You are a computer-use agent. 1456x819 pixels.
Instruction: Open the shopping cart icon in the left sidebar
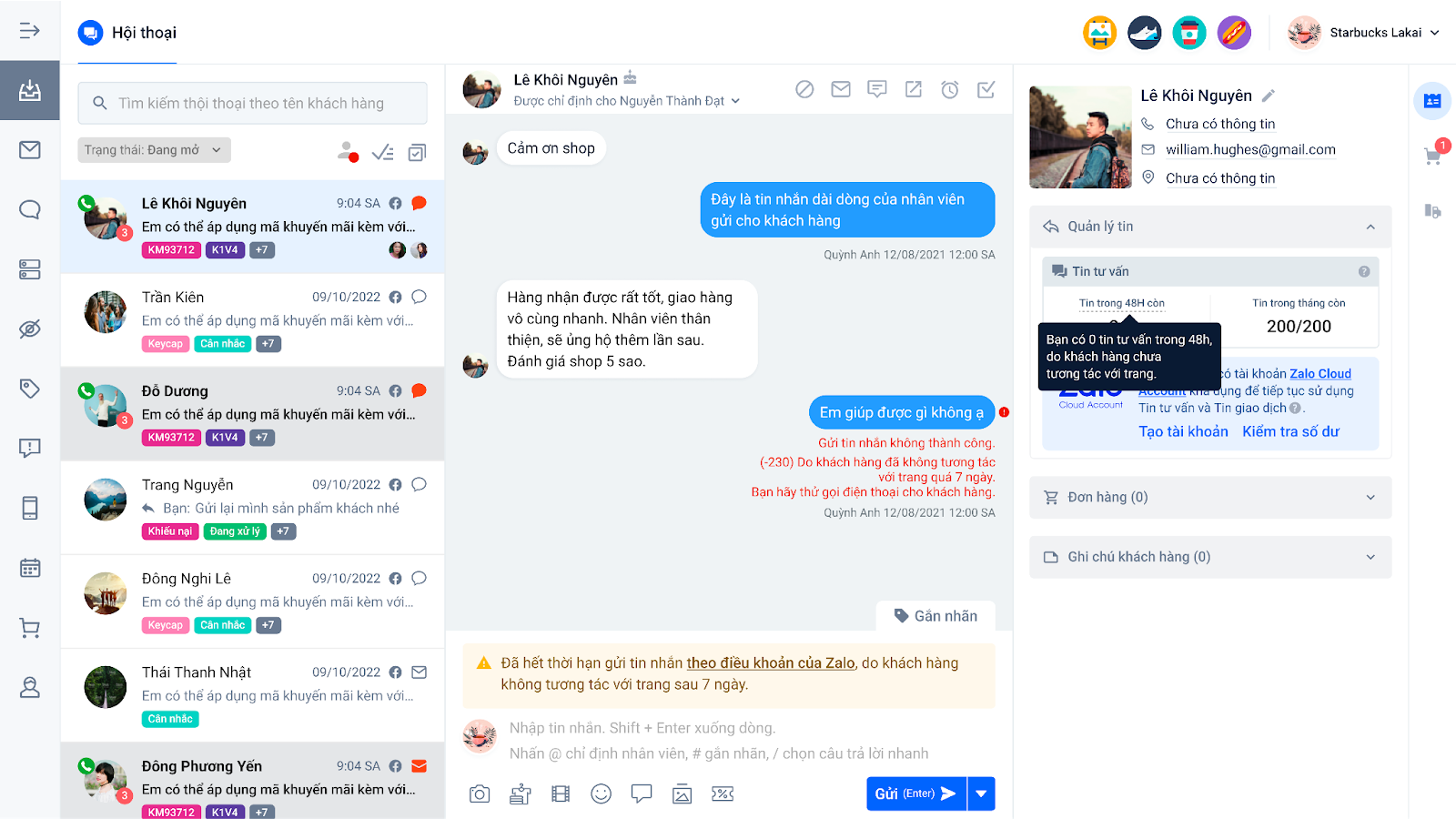click(x=30, y=628)
